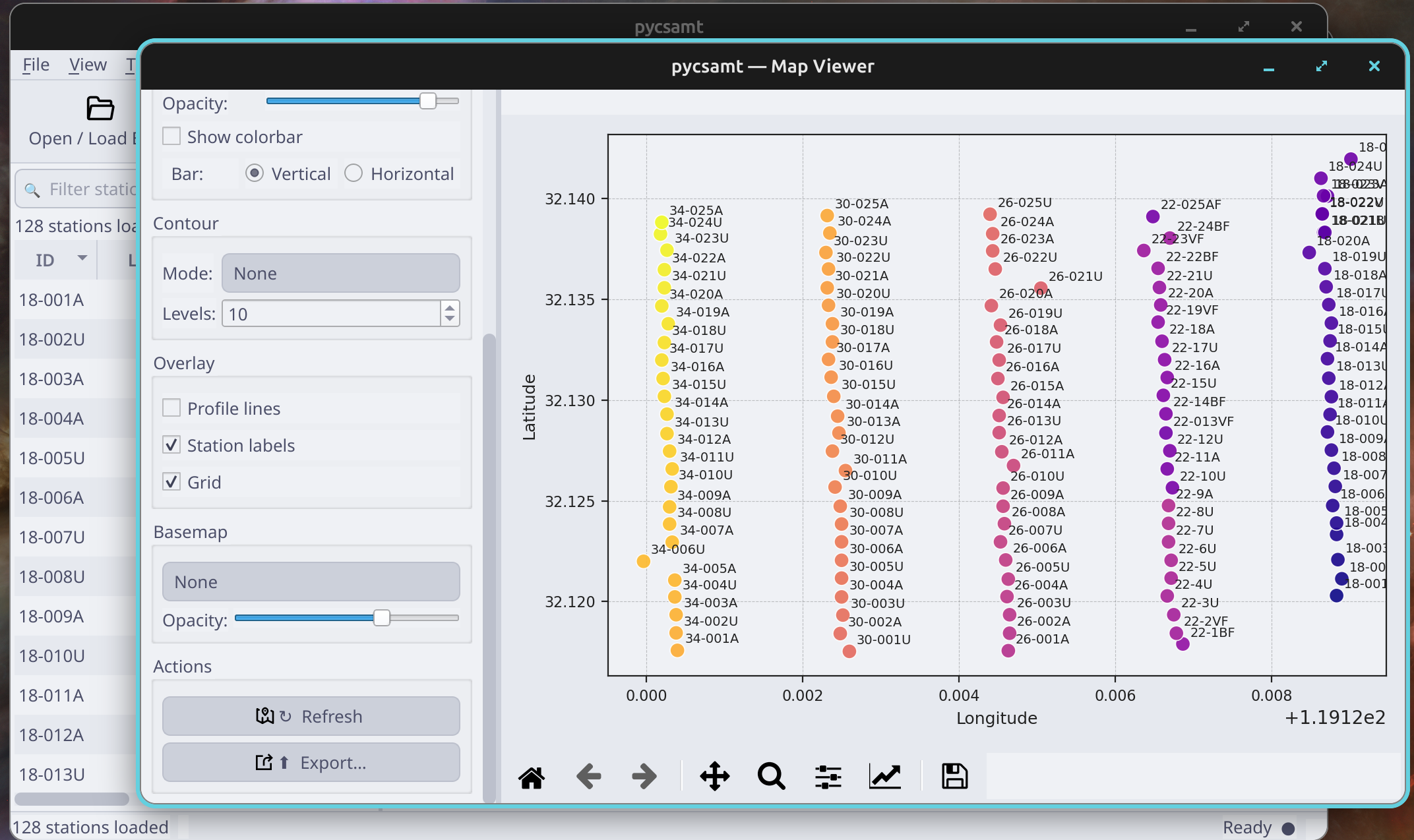Maximize the pycsamt main window behind
The height and width of the screenshot is (840, 1414).
1244,26
